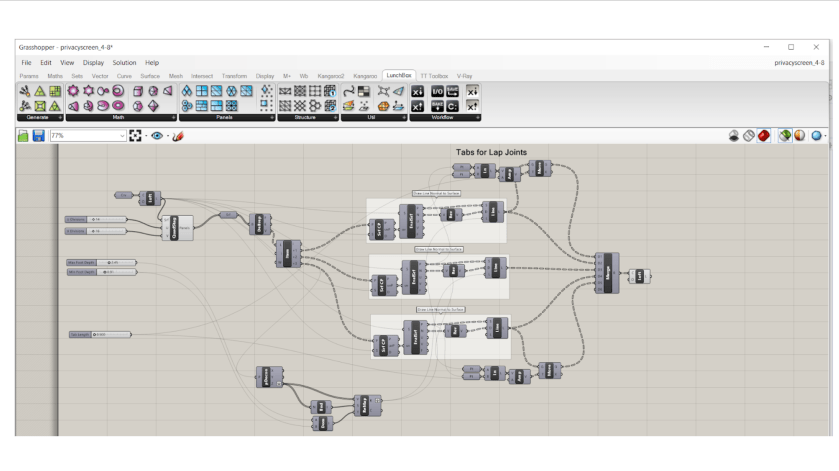Click the zoom extents icon on canvas toolbar
The image size is (839, 471).
pyautogui.click(x=135, y=135)
